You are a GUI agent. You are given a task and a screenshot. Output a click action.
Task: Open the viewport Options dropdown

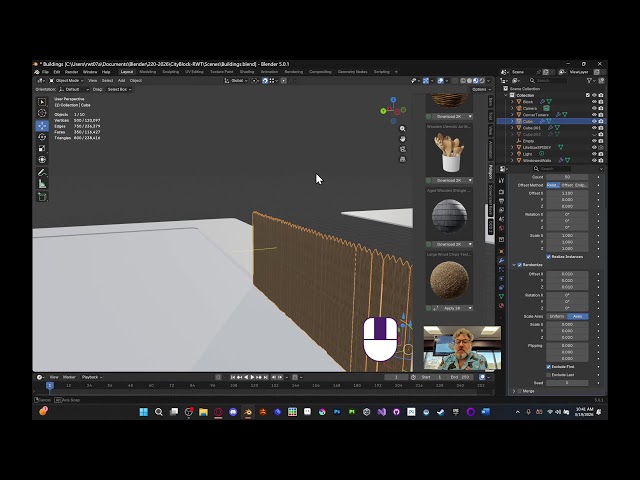[481, 89]
